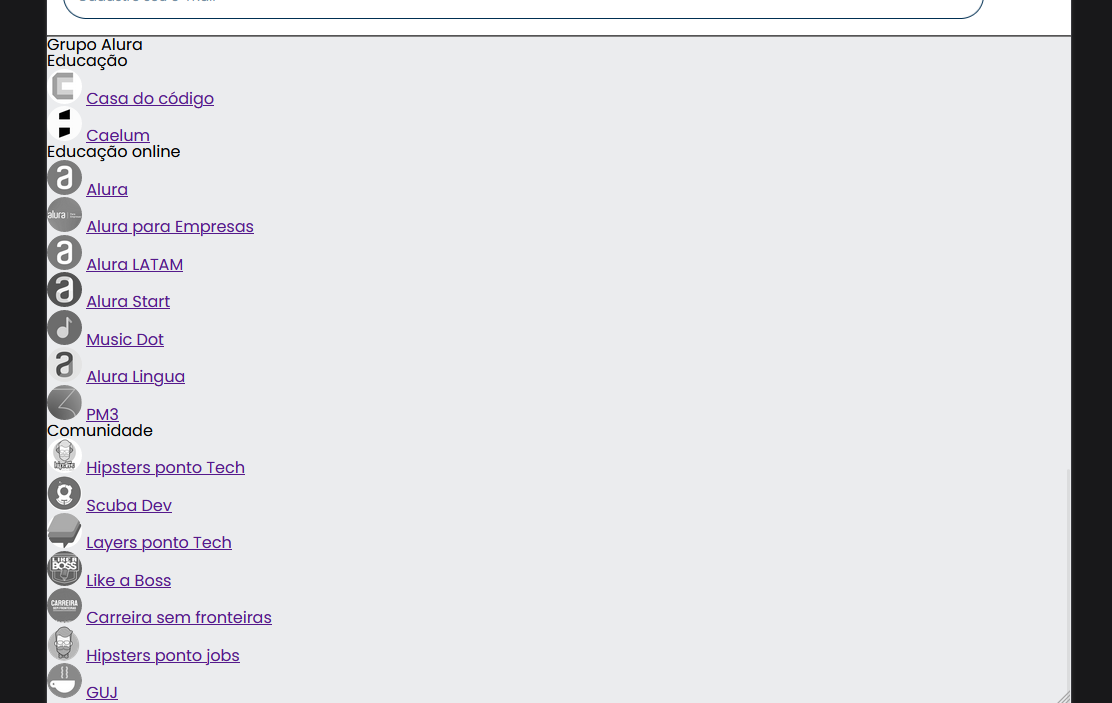Open the GUJ link
This screenshot has height=703, width=1112.
[x=101, y=692]
